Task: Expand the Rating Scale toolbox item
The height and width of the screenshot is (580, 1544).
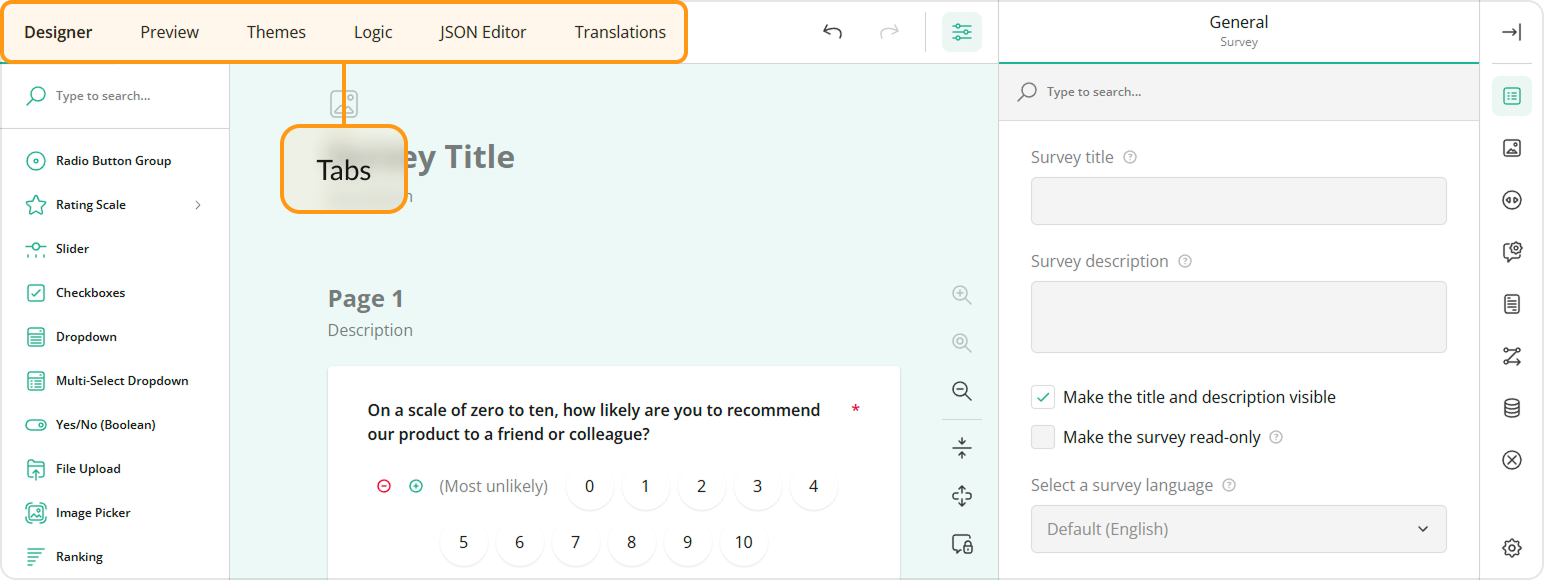Action: point(197,204)
